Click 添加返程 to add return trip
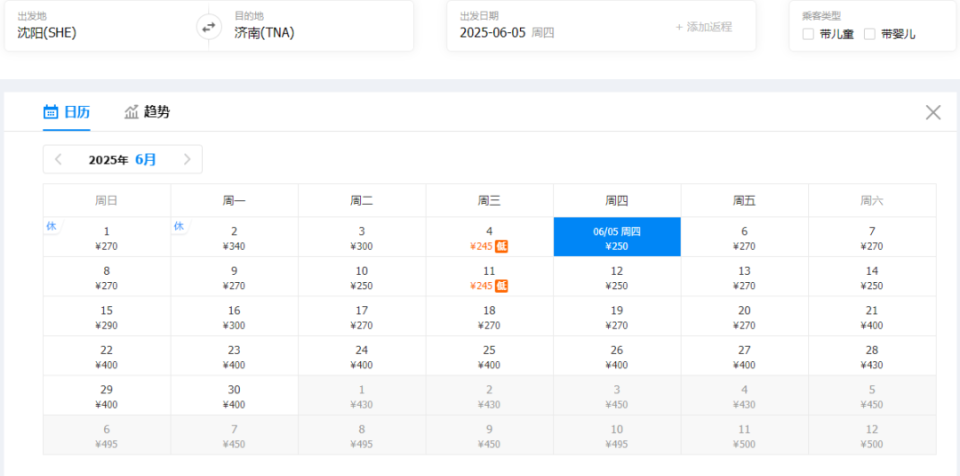 pos(704,27)
